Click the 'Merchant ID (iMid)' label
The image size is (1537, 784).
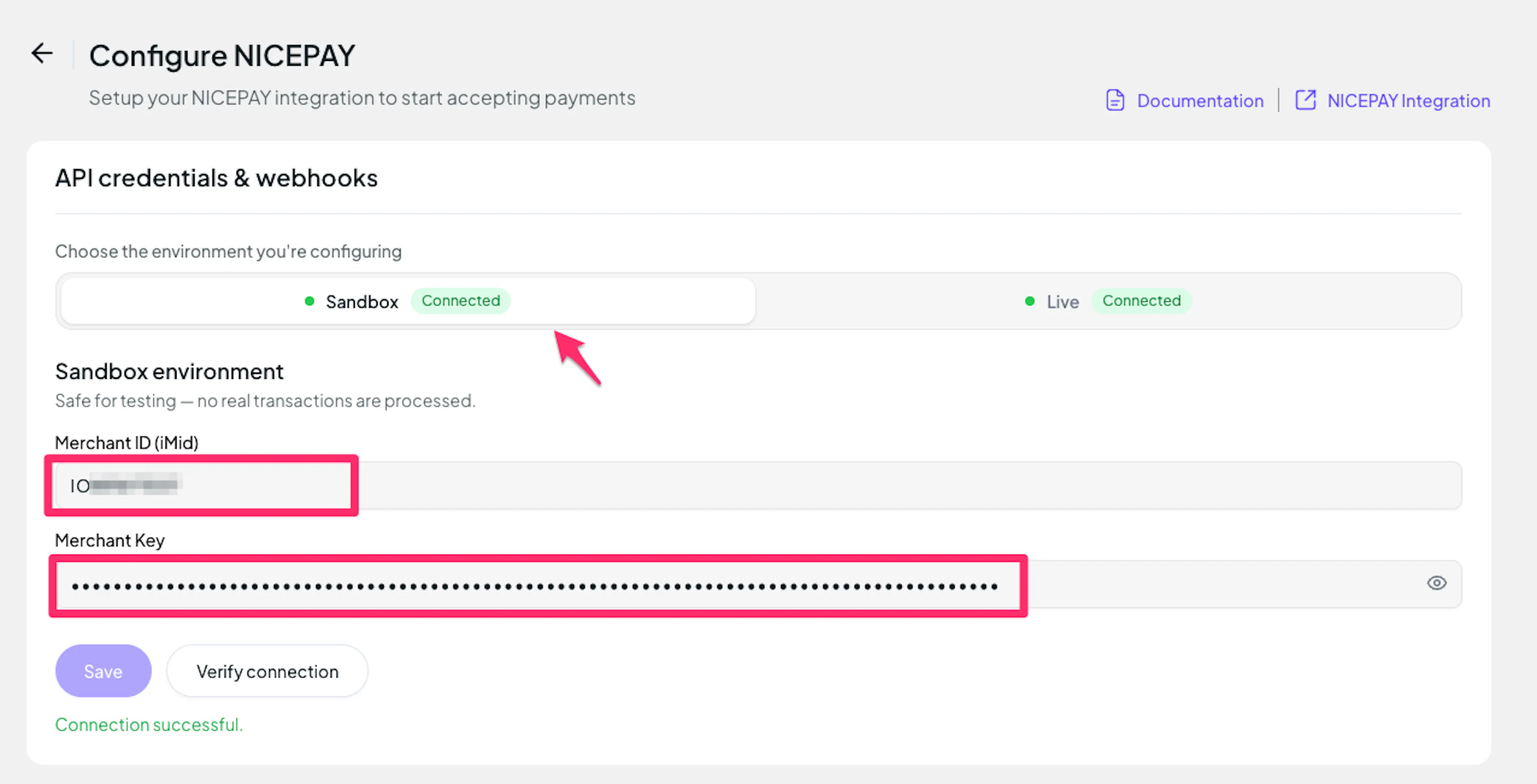126,443
